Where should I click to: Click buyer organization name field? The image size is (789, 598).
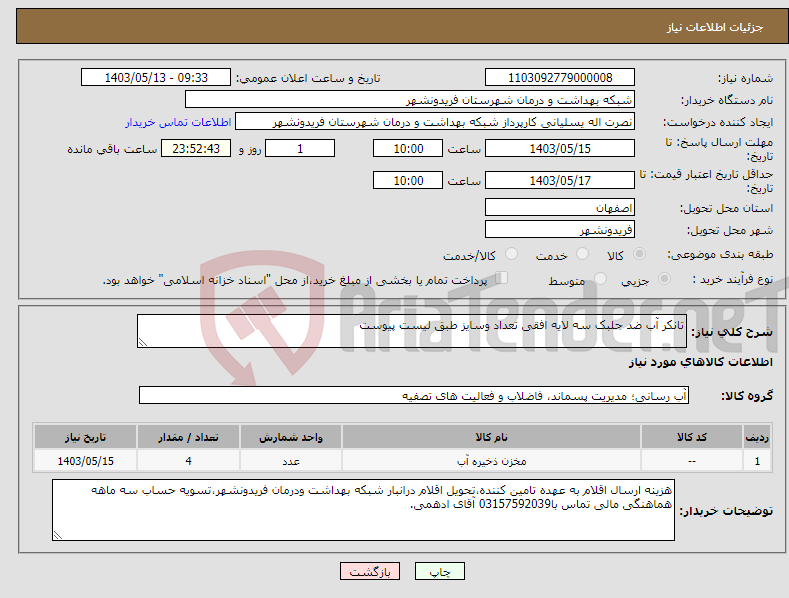pos(410,100)
